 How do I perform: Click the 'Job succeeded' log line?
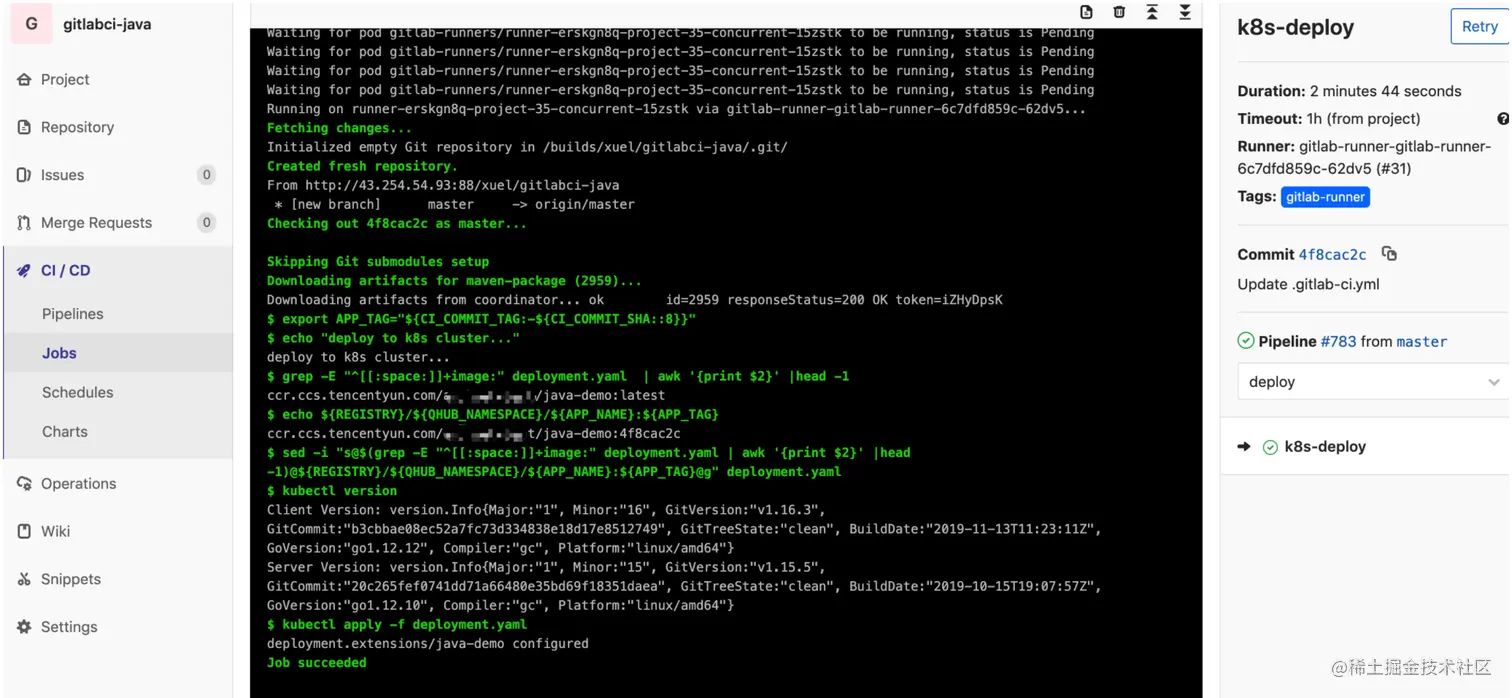click(317, 663)
